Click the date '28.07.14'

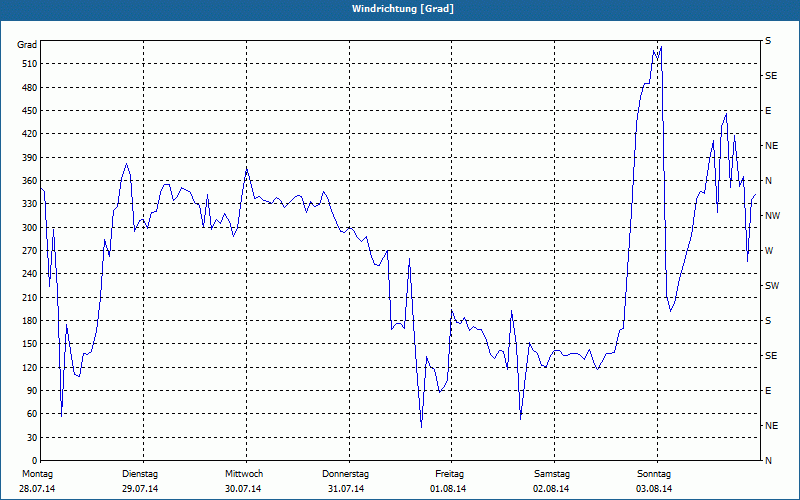click(x=37, y=489)
